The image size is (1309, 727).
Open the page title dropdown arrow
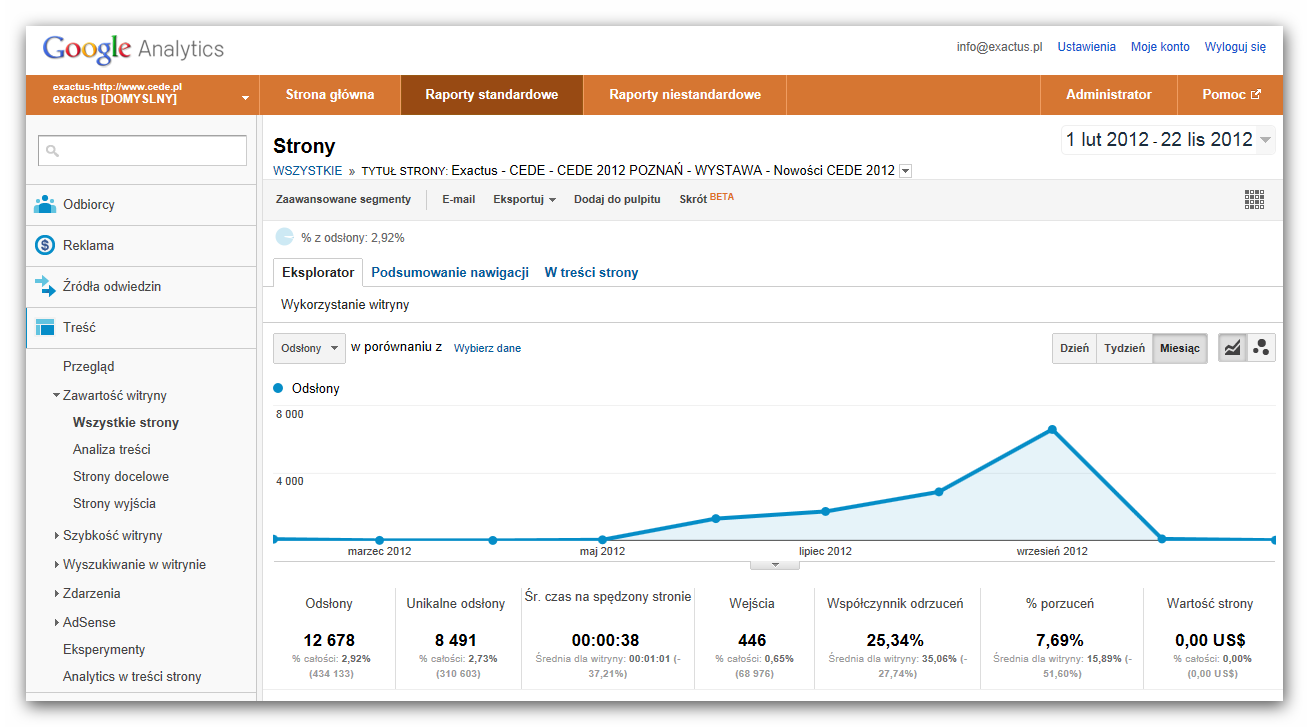[x=905, y=171]
